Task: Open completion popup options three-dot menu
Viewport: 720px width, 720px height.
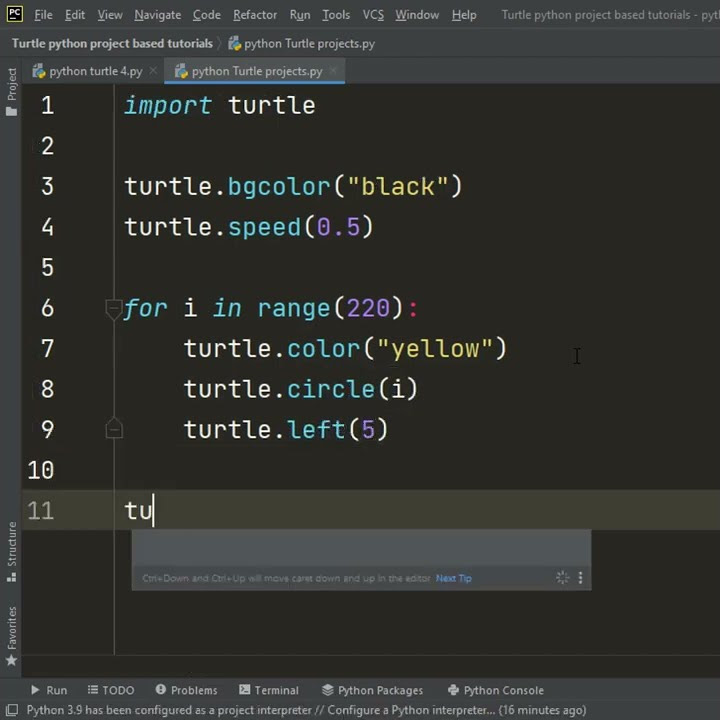Action: pyautogui.click(x=580, y=578)
